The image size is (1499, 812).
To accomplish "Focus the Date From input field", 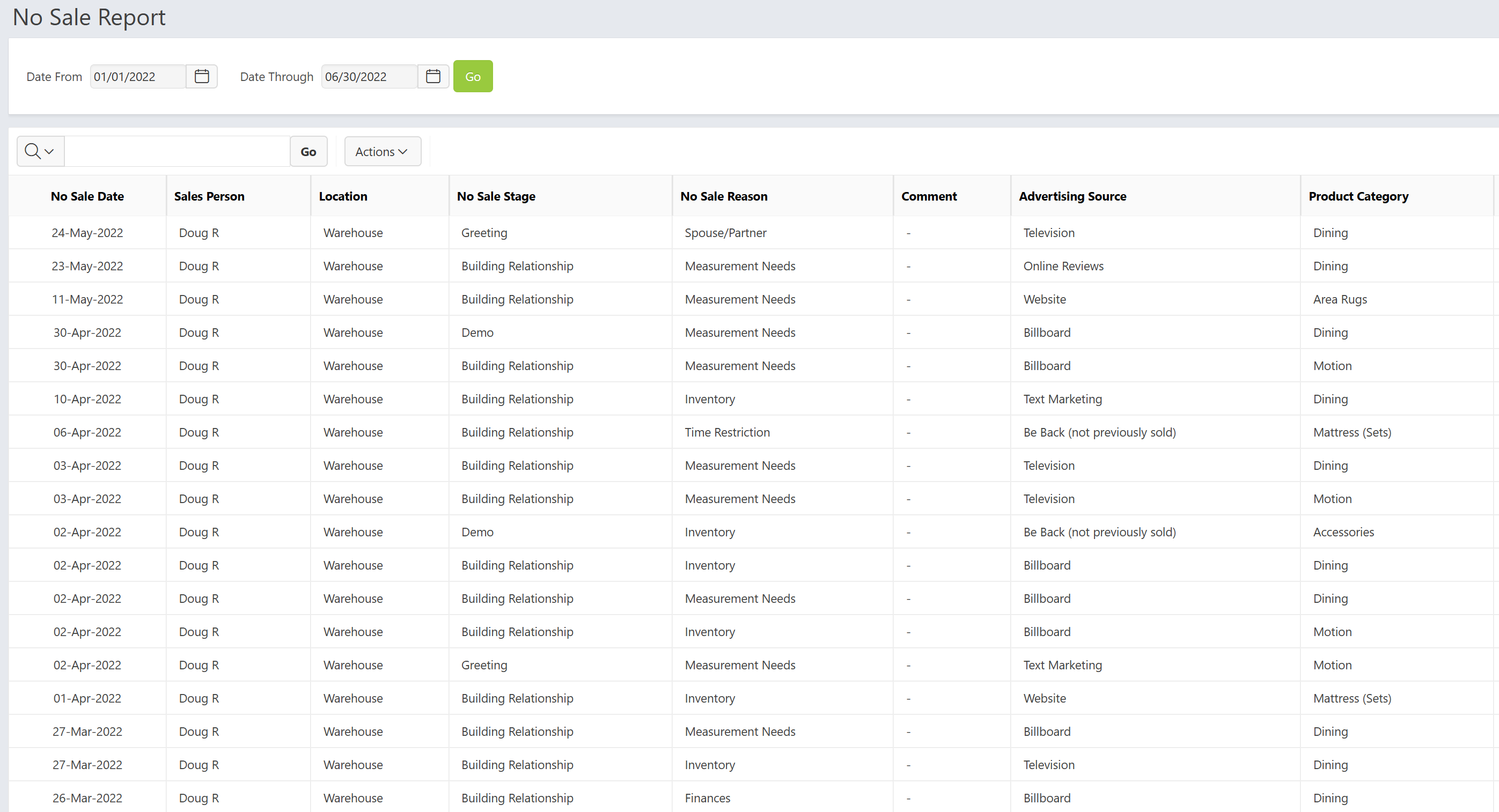I will click(x=138, y=76).
